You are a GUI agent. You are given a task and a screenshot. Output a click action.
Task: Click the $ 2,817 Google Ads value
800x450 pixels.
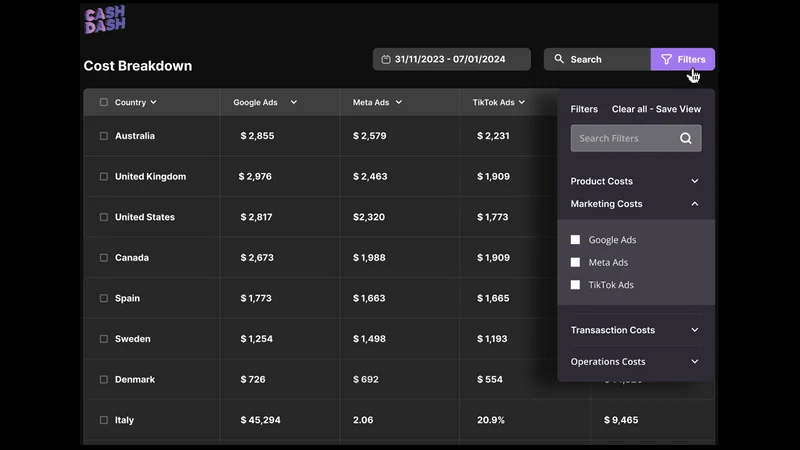256,217
